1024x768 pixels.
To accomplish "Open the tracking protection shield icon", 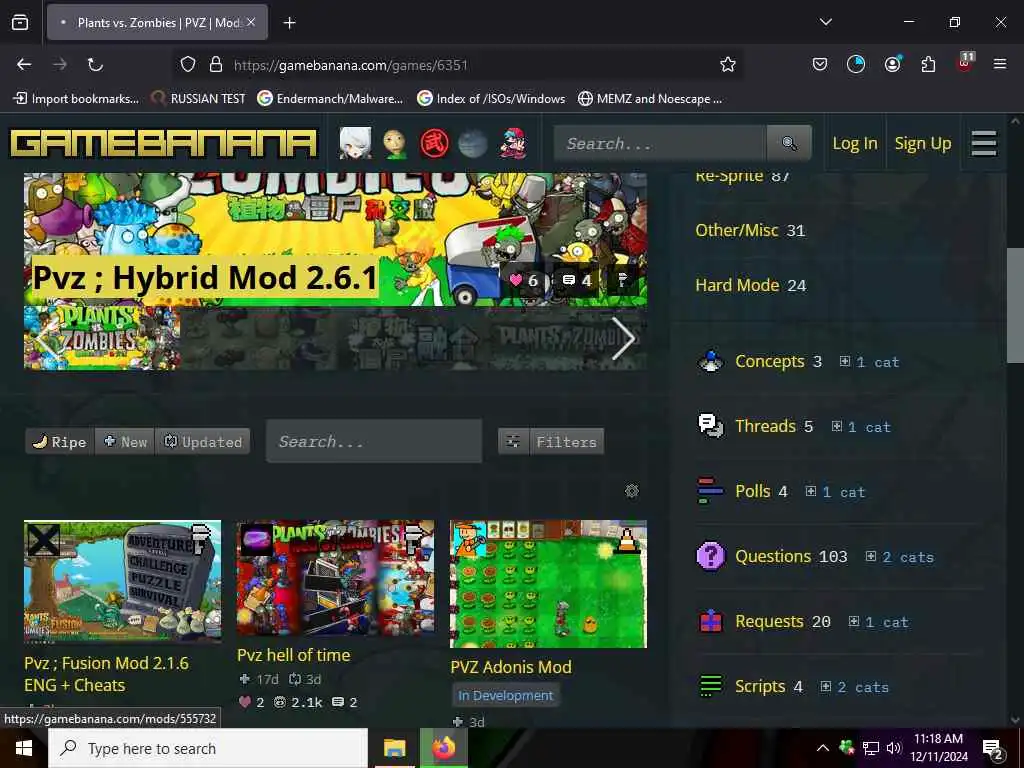I will pos(188,64).
